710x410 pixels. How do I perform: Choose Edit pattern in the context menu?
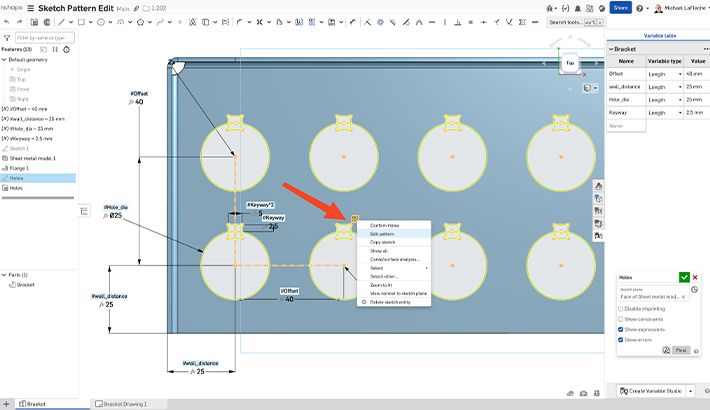tap(394, 234)
